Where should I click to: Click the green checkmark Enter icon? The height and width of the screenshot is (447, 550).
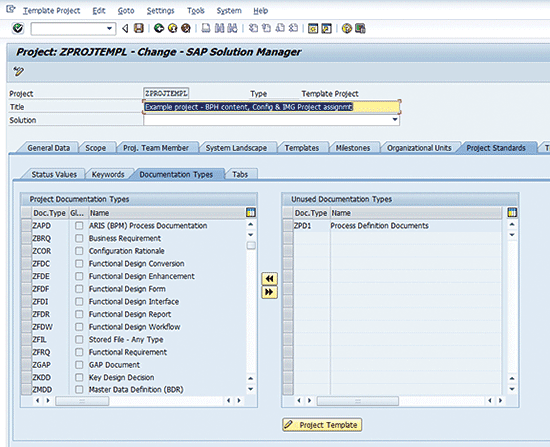pos(18,28)
